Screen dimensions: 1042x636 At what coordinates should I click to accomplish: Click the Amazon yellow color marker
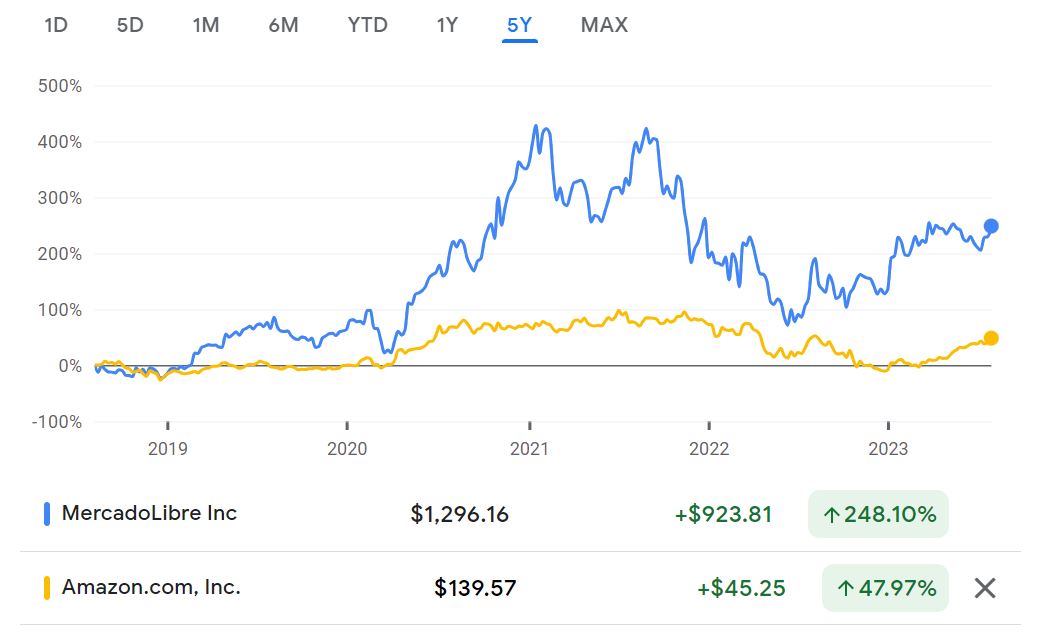[46, 588]
